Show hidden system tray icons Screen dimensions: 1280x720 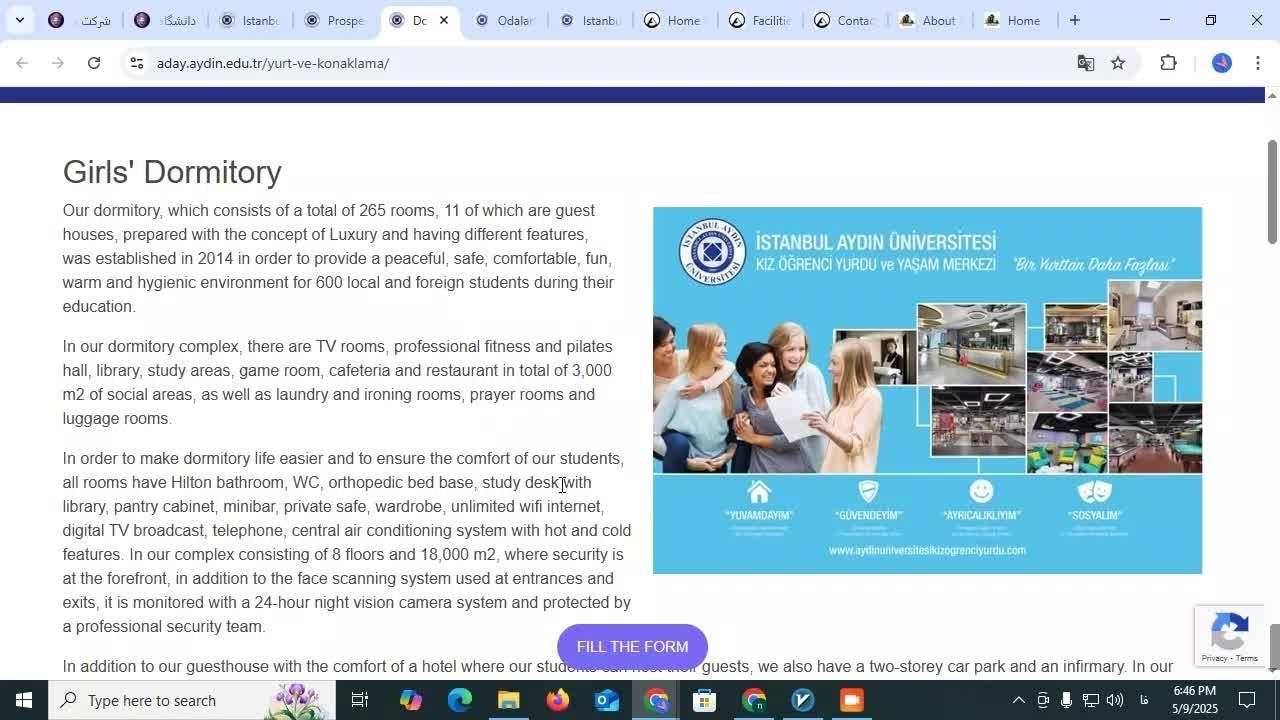pyautogui.click(x=1018, y=700)
